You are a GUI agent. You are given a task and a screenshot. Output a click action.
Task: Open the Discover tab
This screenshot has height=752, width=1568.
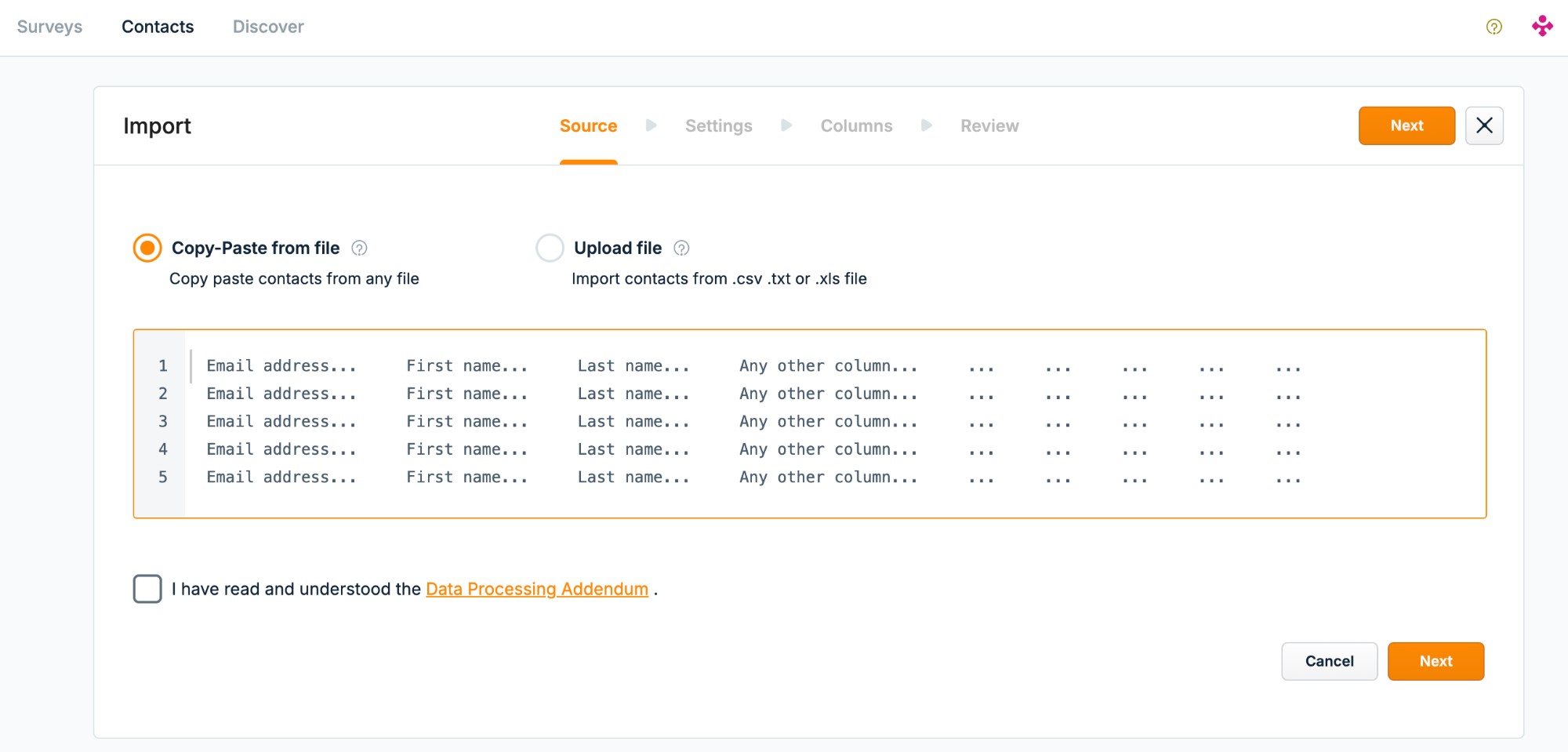(x=268, y=27)
